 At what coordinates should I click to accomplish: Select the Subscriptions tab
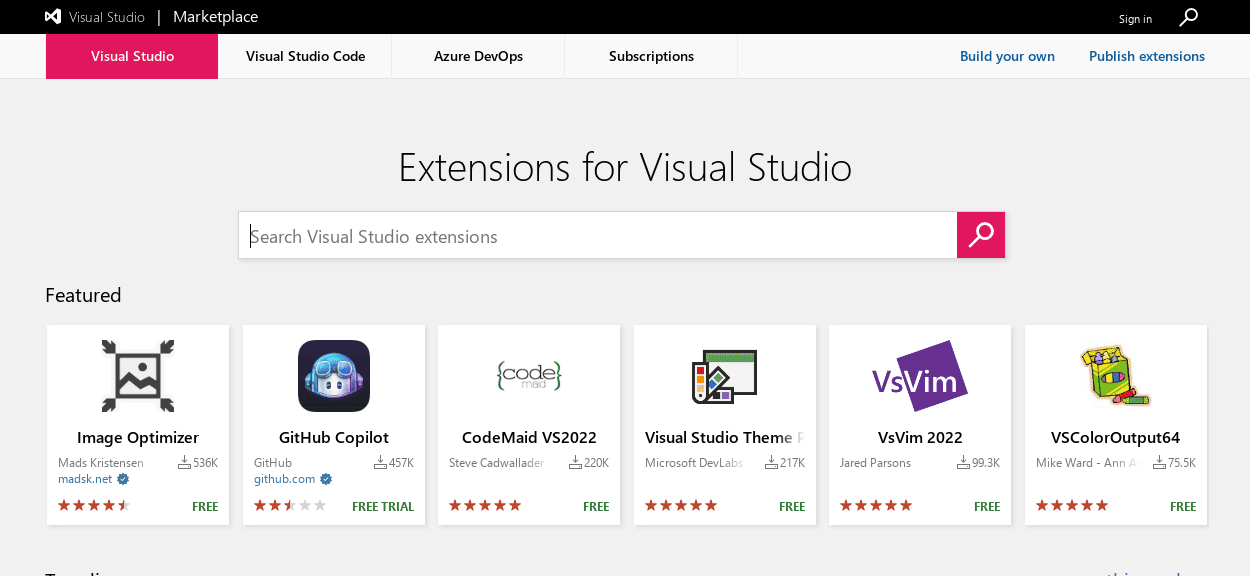[x=651, y=56]
